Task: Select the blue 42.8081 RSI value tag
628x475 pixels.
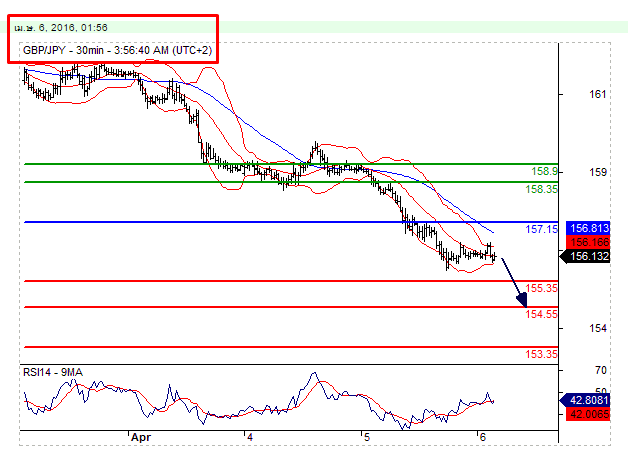Action: pyautogui.click(x=585, y=400)
